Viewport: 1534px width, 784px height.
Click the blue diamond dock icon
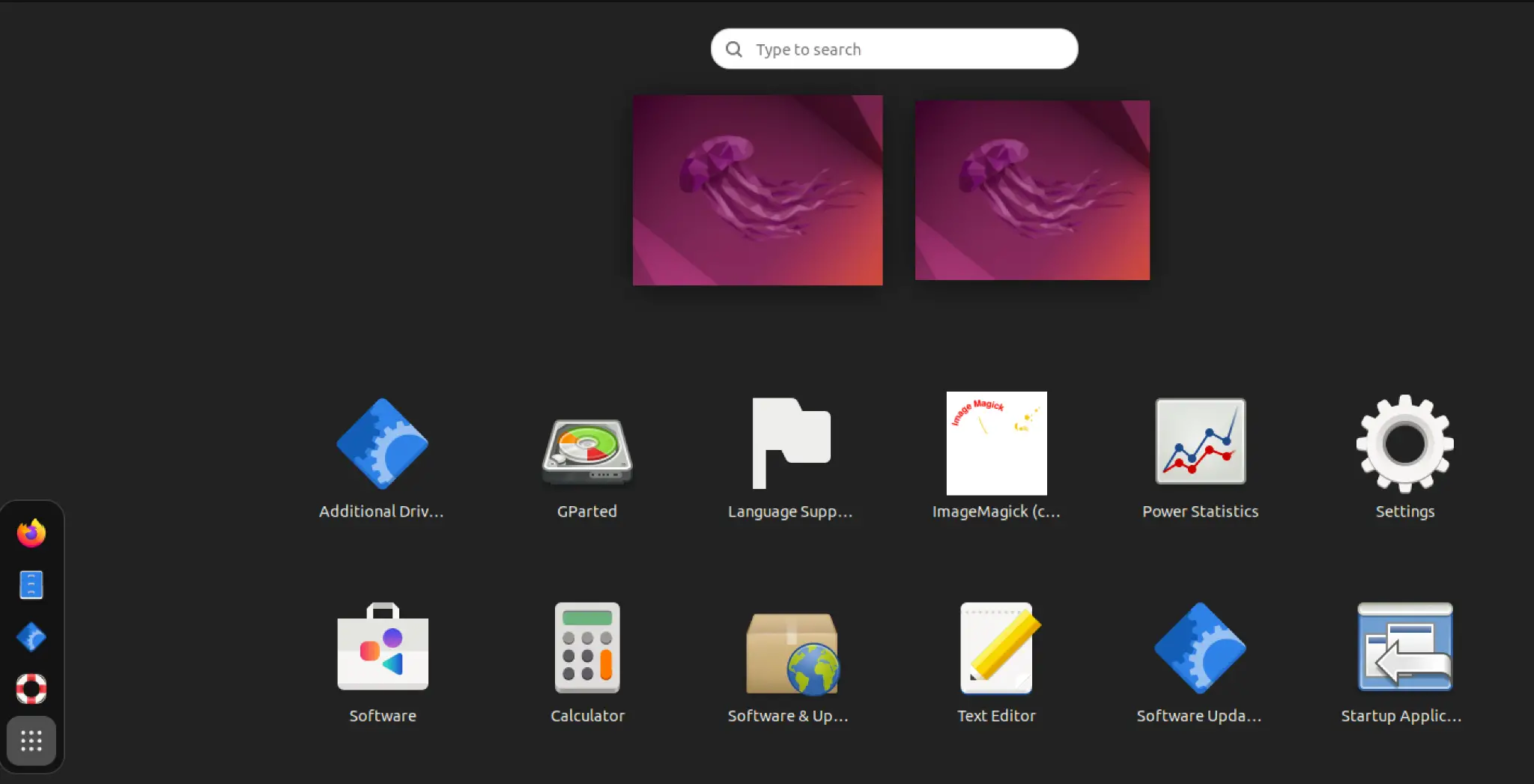pos(31,637)
